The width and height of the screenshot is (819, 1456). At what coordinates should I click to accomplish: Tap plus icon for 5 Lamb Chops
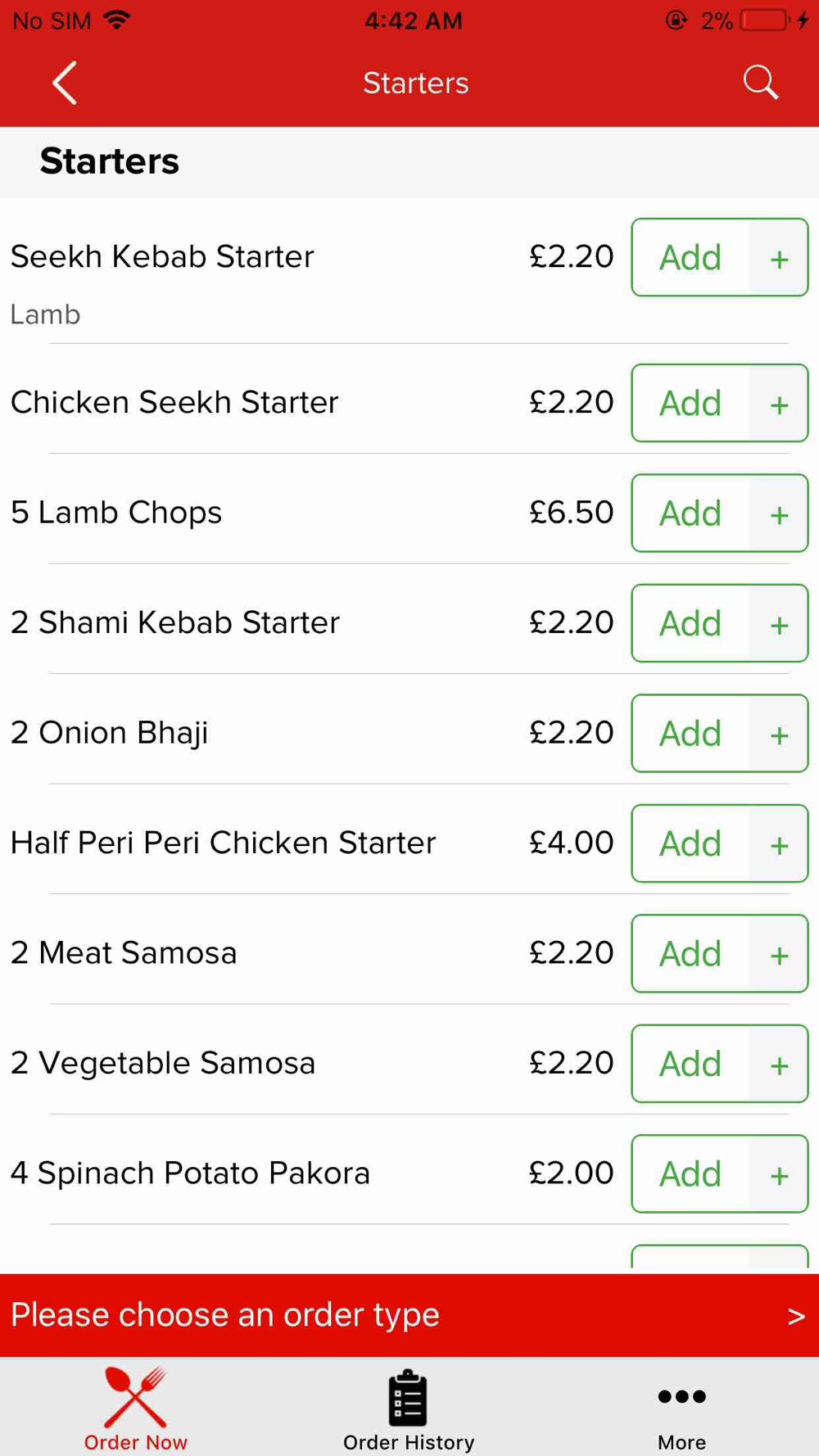click(x=779, y=513)
